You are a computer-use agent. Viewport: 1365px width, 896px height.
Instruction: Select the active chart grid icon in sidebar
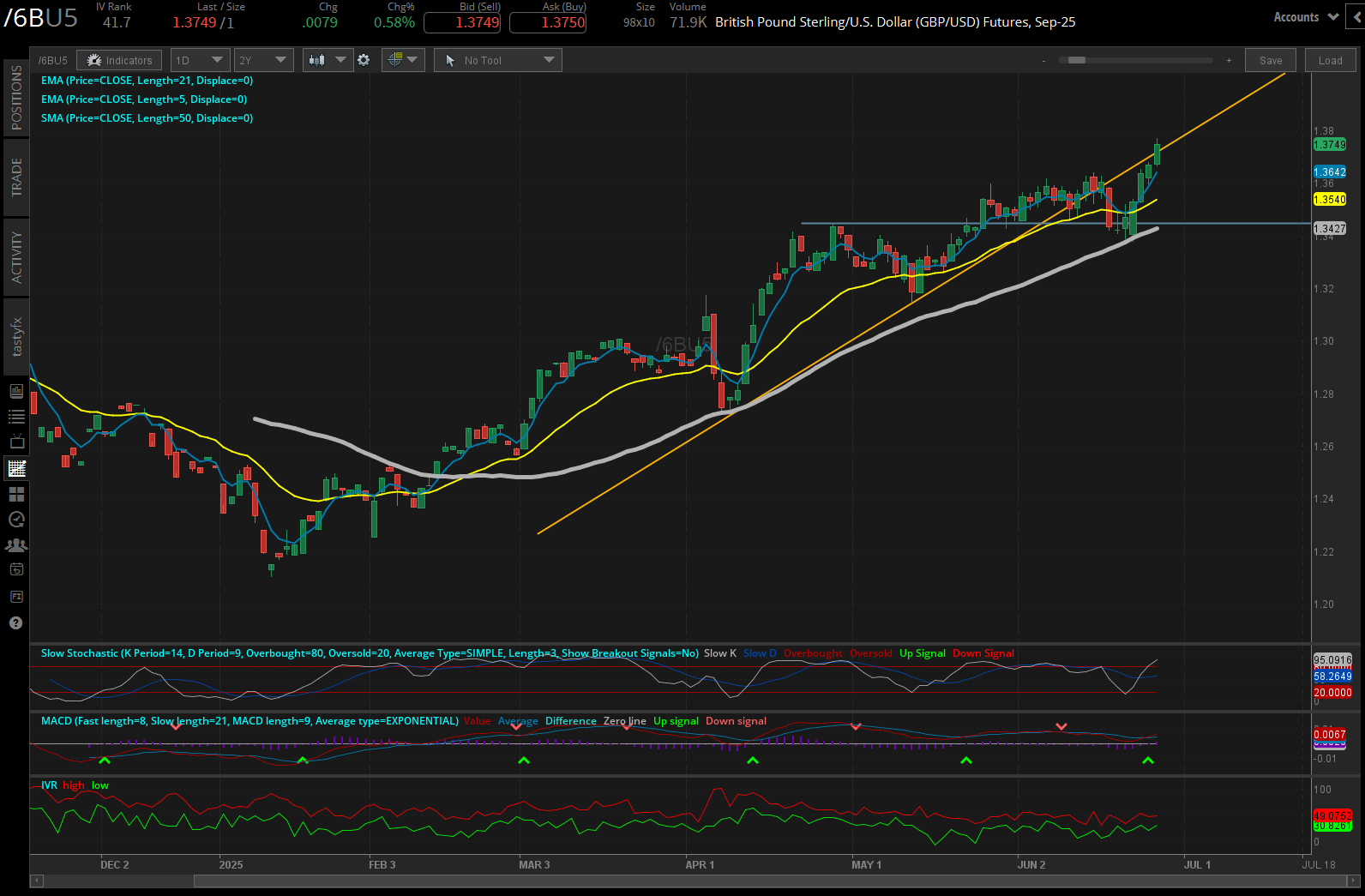16,468
